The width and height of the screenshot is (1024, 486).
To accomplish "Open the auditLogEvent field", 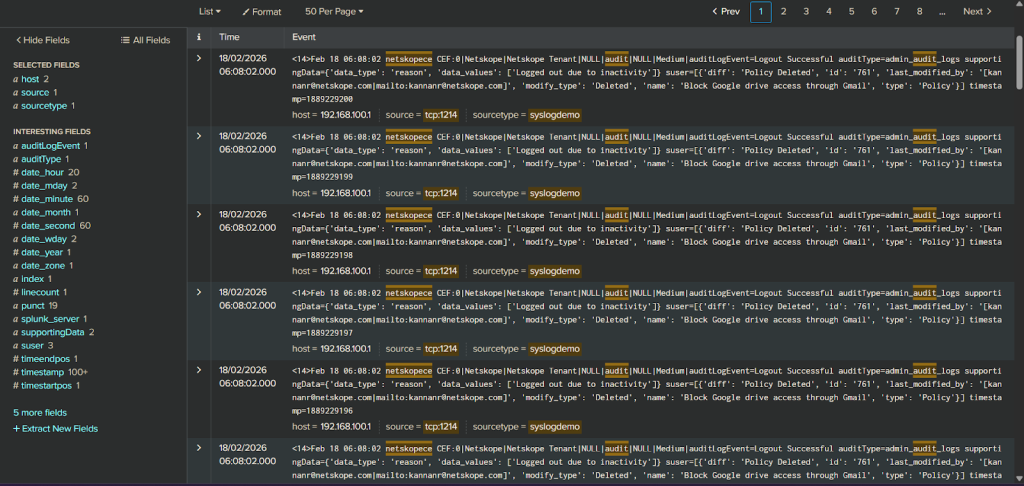I will tap(50, 146).
